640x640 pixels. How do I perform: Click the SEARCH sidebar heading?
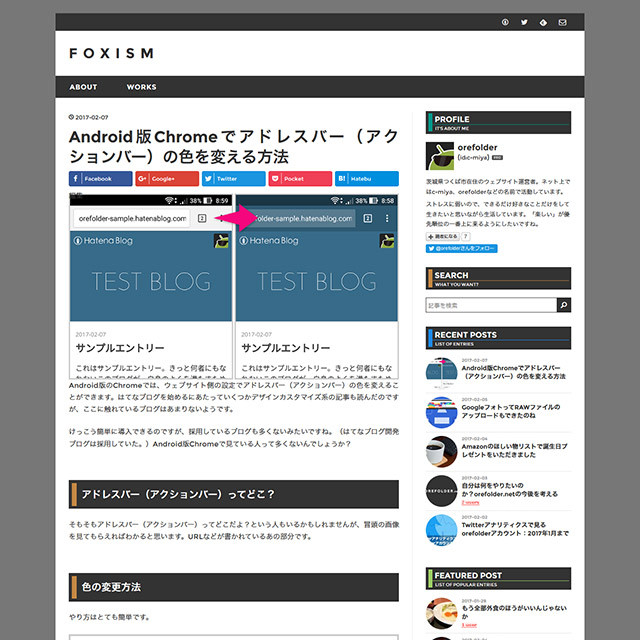[x=498, y=278]
